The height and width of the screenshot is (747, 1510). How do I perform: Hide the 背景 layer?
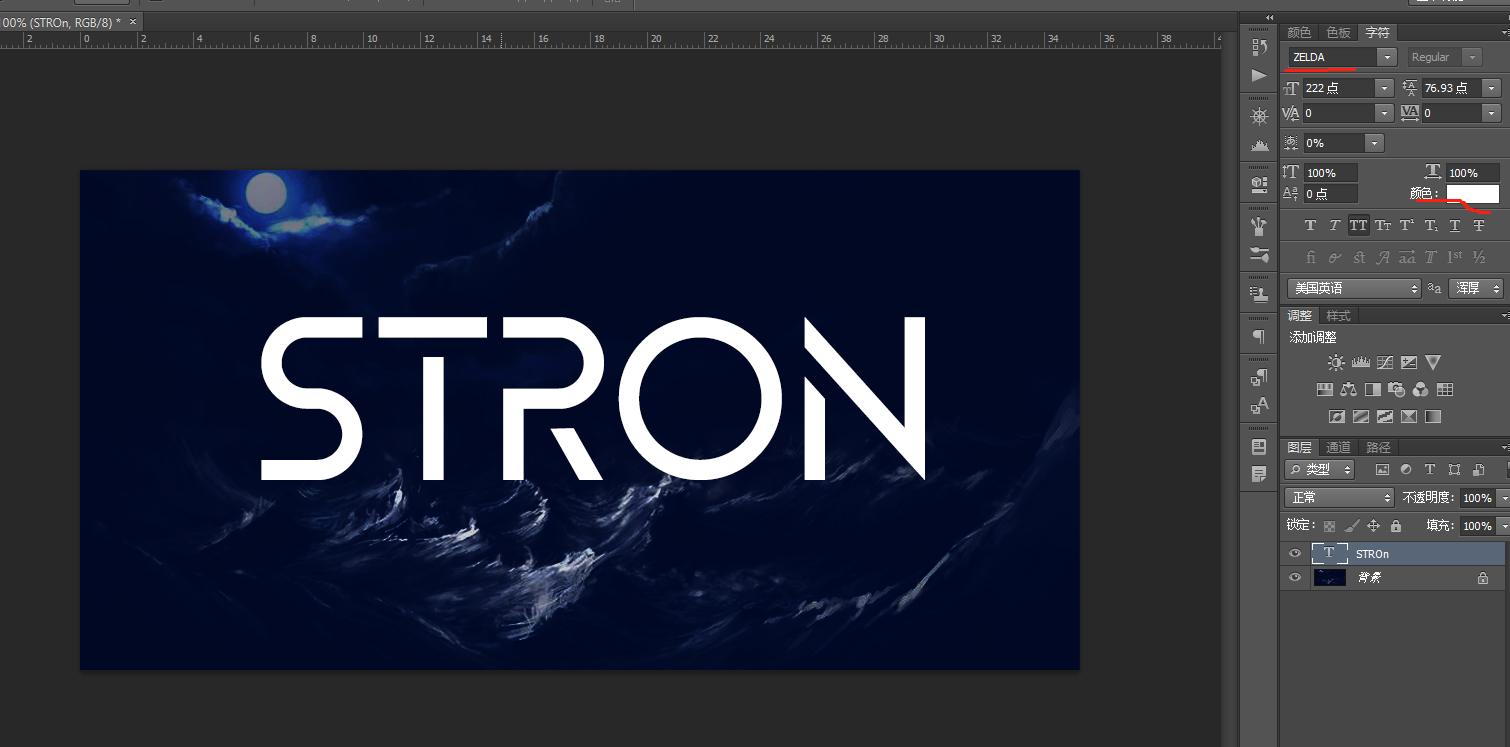[1295, 578]
